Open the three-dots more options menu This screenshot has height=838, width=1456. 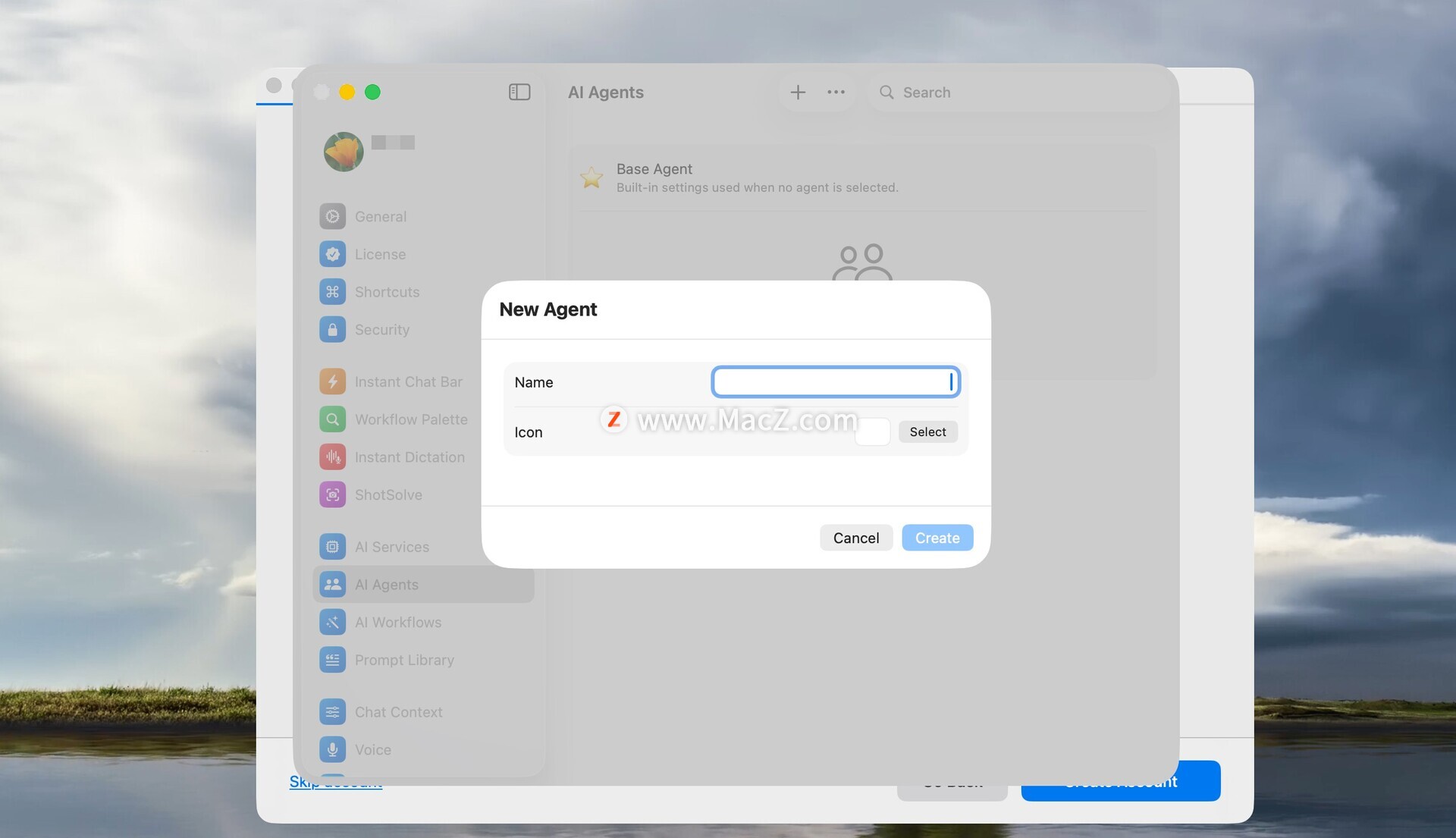(x=836, y=93)
